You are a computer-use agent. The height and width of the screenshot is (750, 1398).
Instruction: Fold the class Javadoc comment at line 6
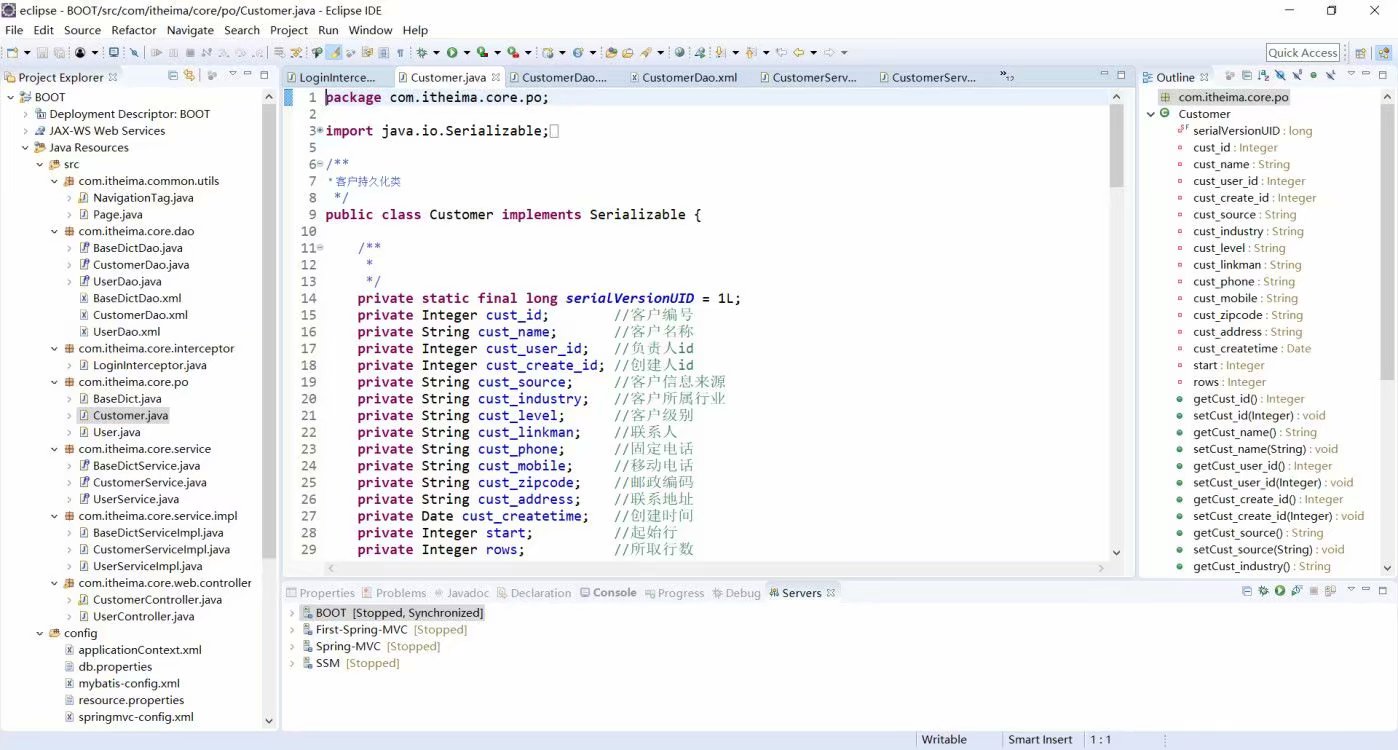(x=319, y=164)
